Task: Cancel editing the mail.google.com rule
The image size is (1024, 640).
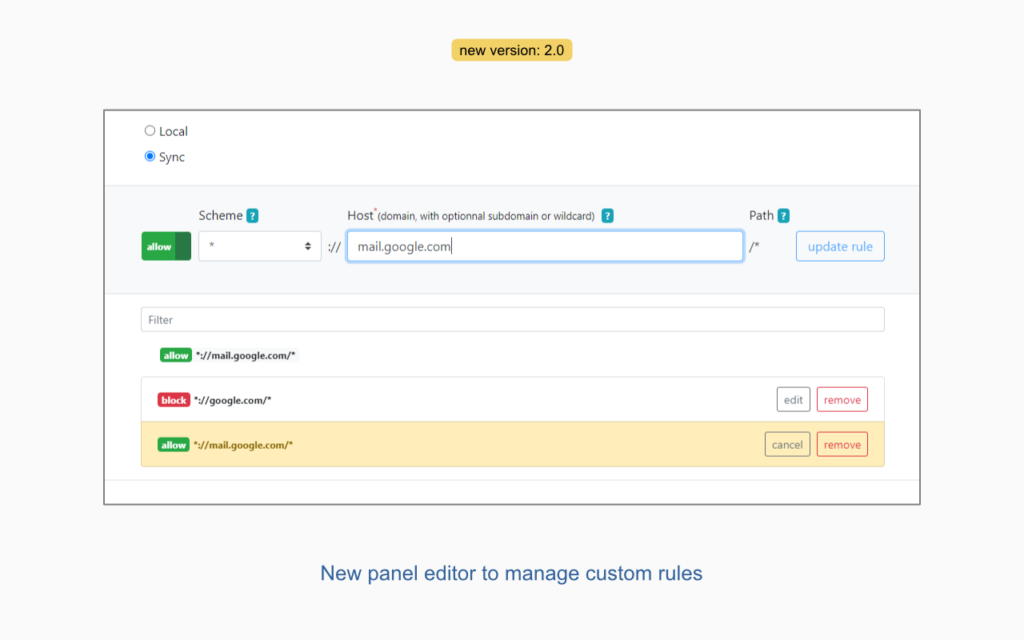Action: pos(787,445)
